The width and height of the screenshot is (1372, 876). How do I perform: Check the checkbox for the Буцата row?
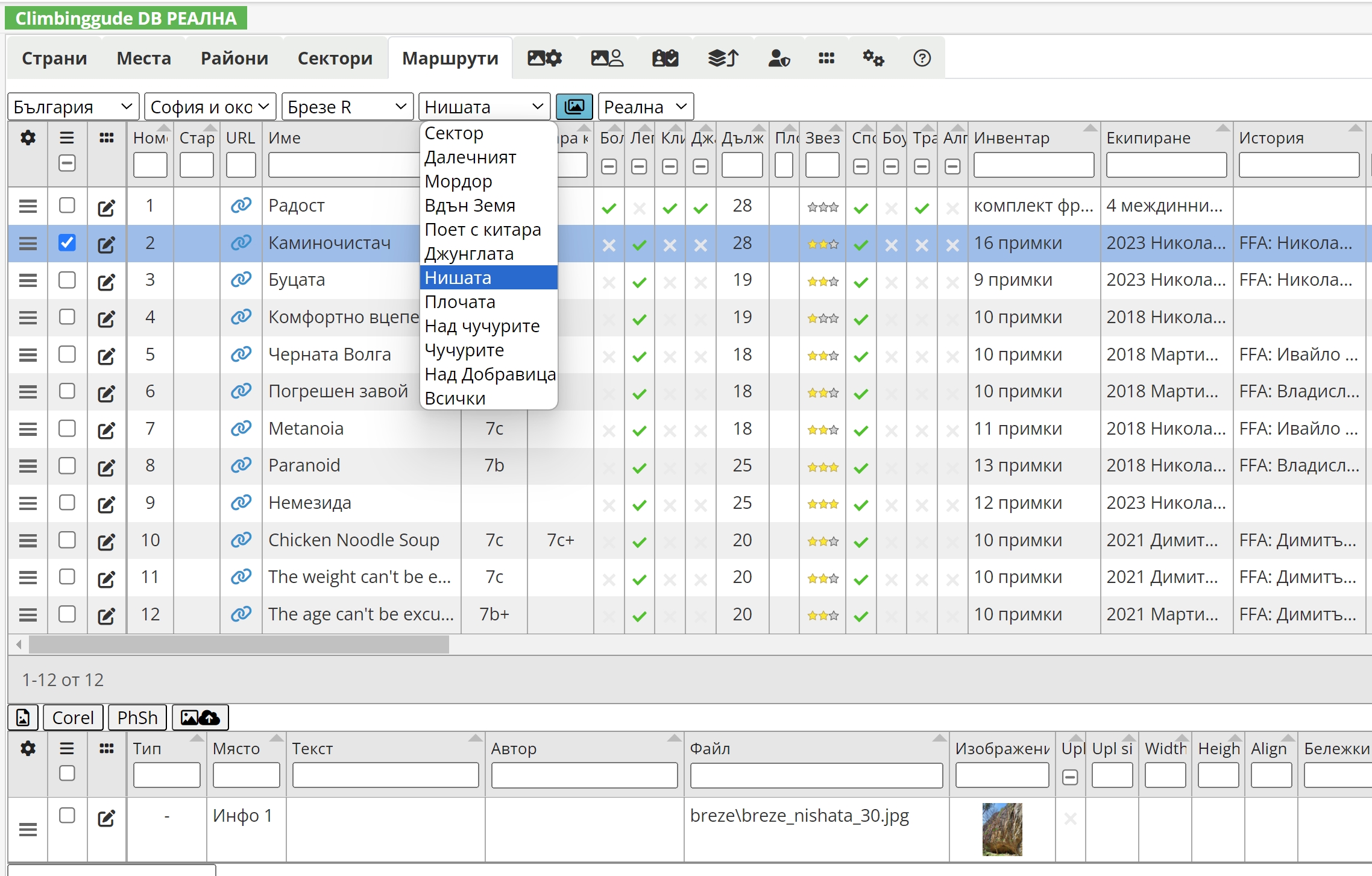[67, 280]
